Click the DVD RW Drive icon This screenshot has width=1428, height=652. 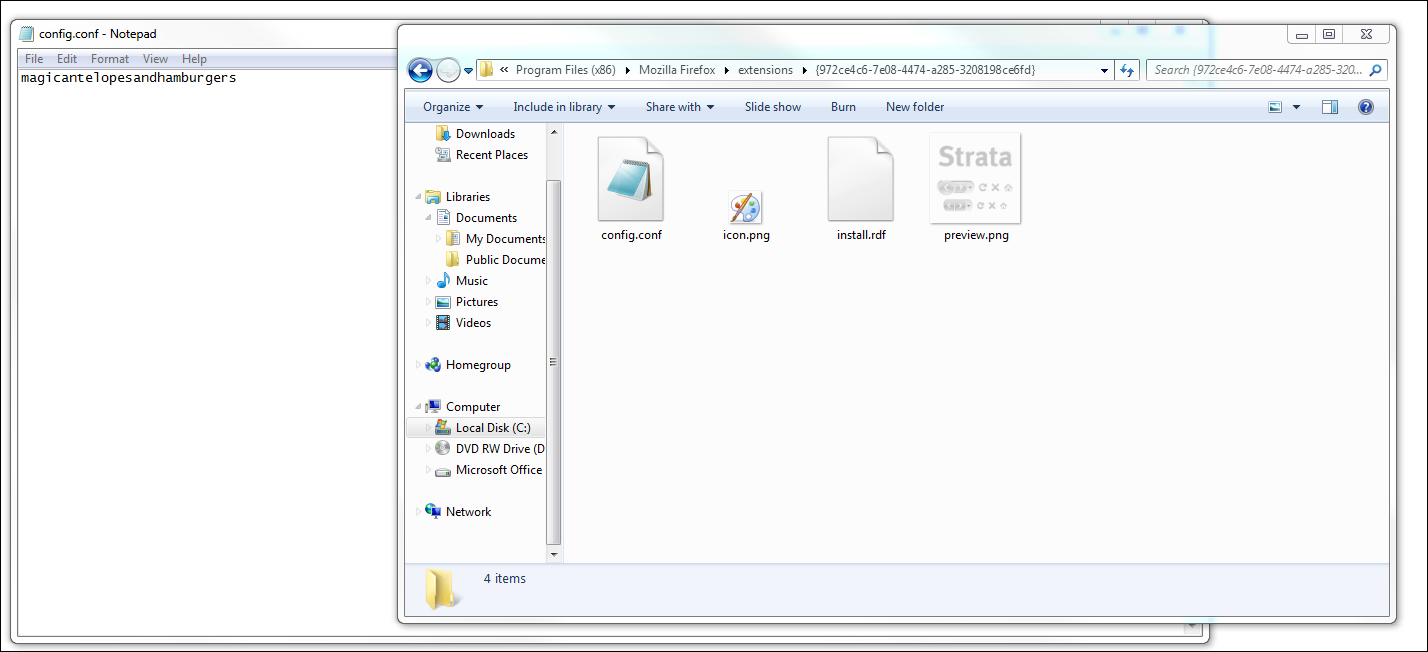[x=443, y=449]
